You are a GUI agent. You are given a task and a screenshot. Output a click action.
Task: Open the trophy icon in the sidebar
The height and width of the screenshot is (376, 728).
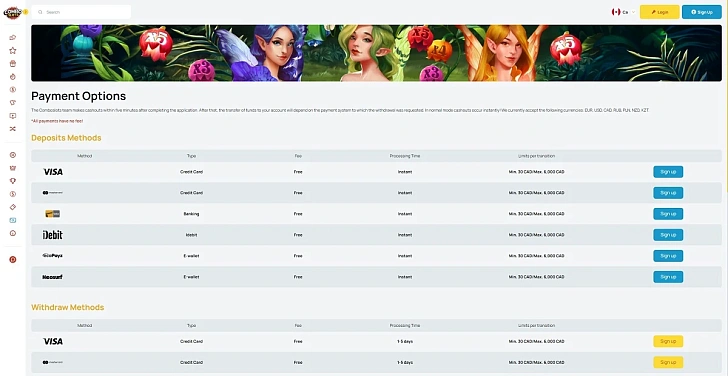pyautogui.click(x=13, y=181)
